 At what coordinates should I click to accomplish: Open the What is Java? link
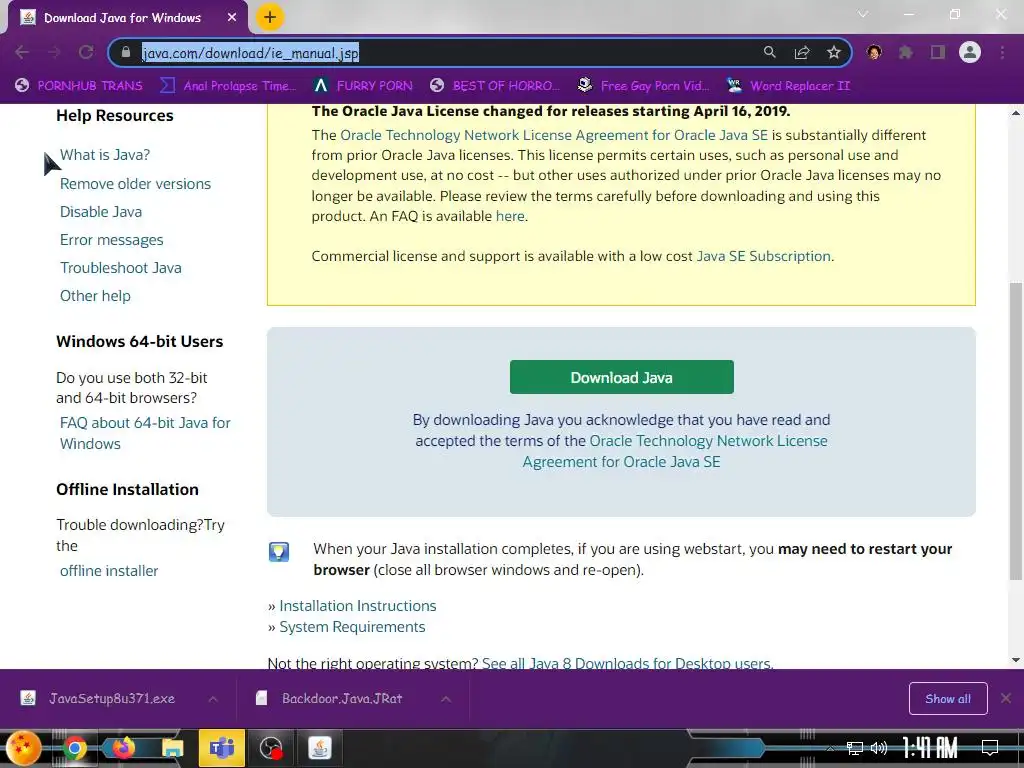tap(104, 155)
